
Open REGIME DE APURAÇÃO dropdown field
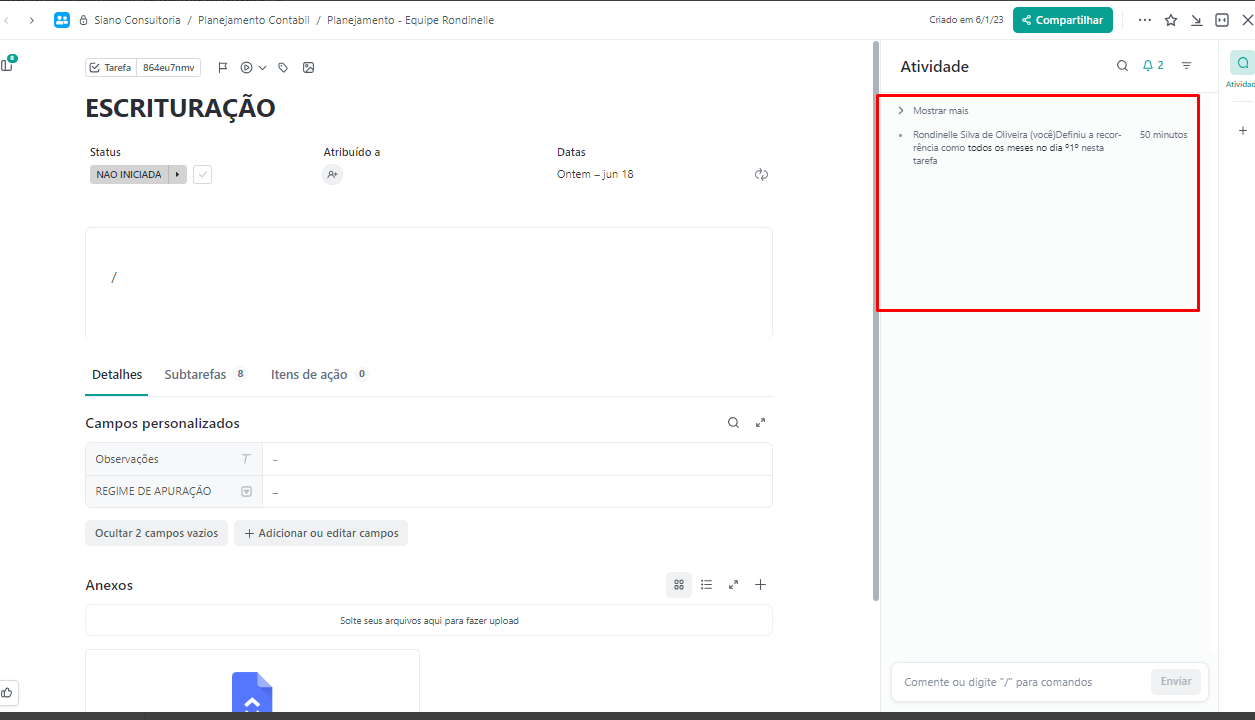click(x=517, y=492)
